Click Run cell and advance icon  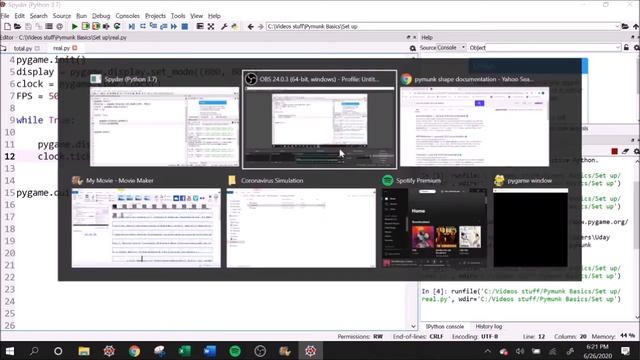point(96,27)
